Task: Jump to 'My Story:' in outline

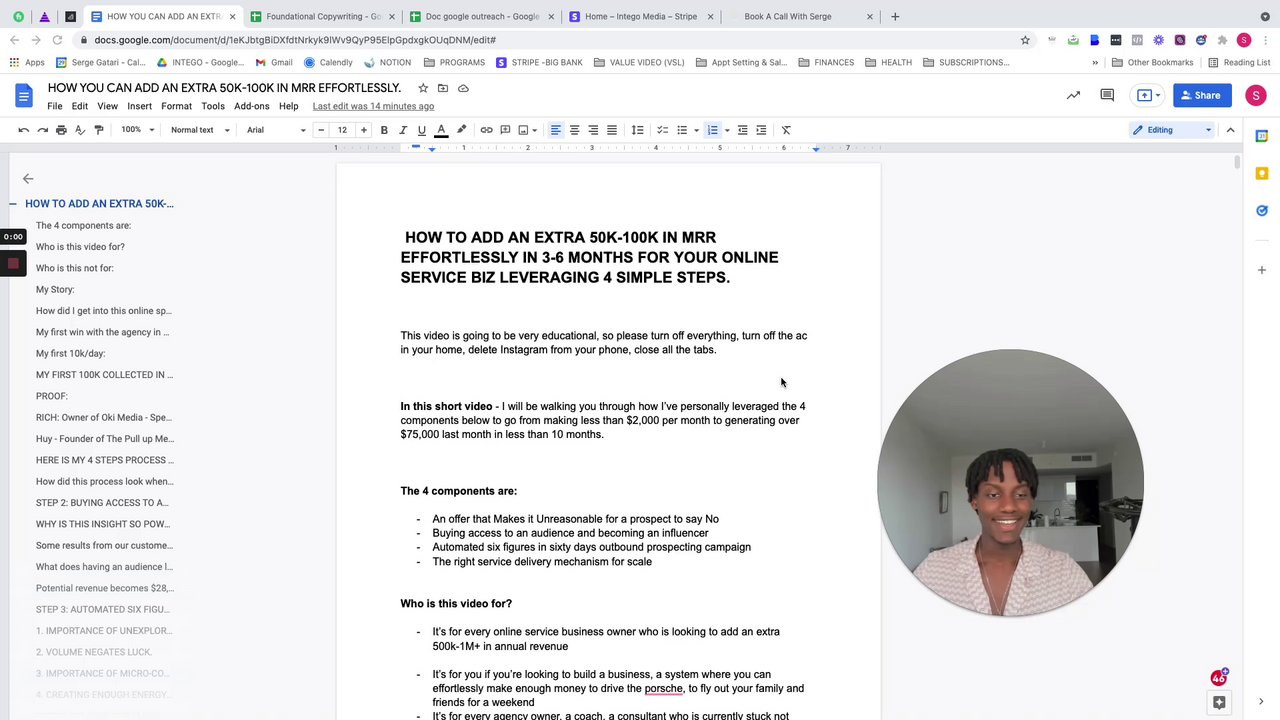Action: 55,290
